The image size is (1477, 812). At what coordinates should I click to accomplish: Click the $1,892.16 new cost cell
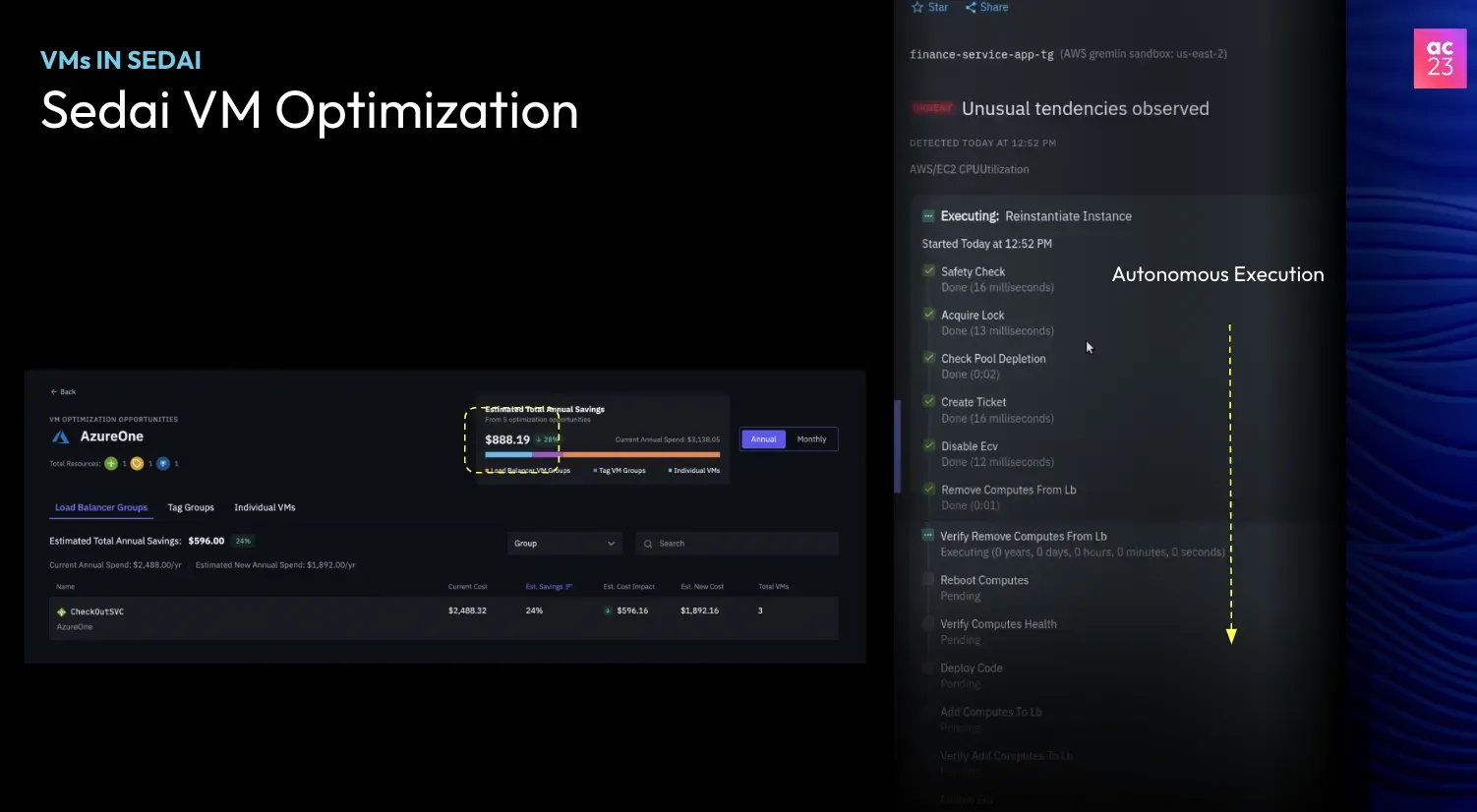(x=699, y=610)
